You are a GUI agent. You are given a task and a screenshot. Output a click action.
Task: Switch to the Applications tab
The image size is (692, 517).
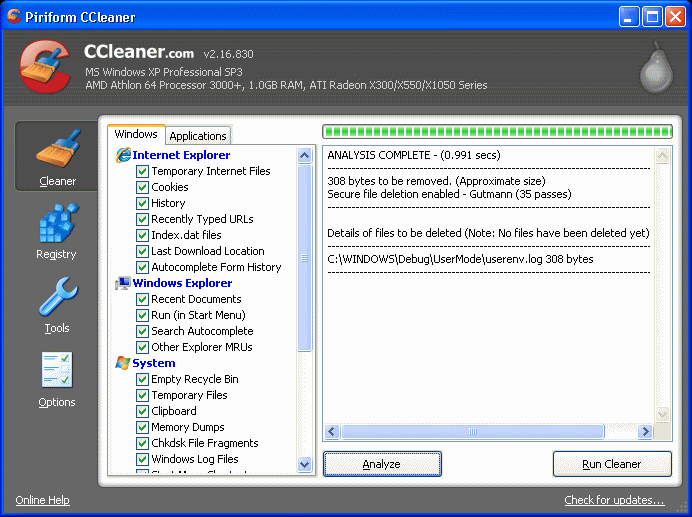pos(198,136)
